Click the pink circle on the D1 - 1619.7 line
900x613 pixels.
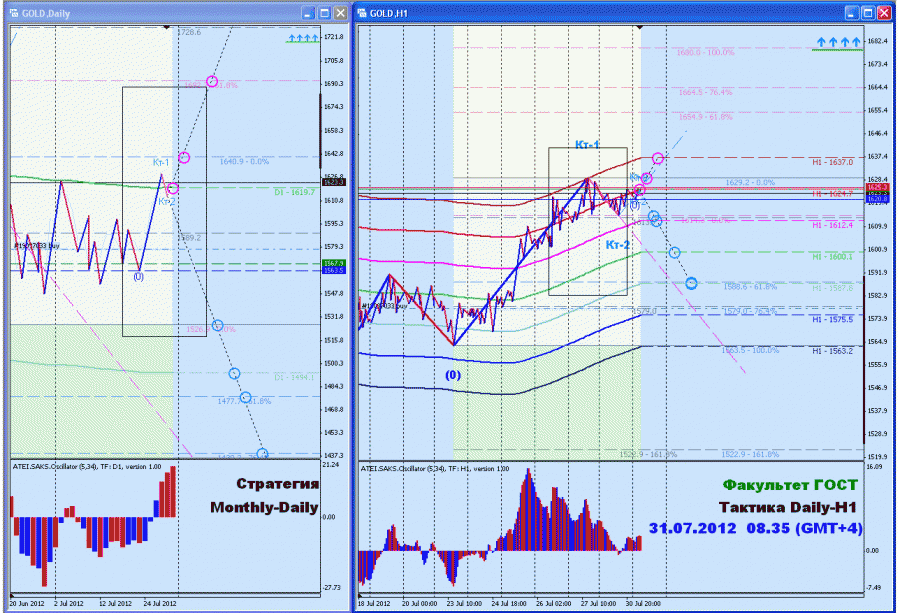click(173, 188)
